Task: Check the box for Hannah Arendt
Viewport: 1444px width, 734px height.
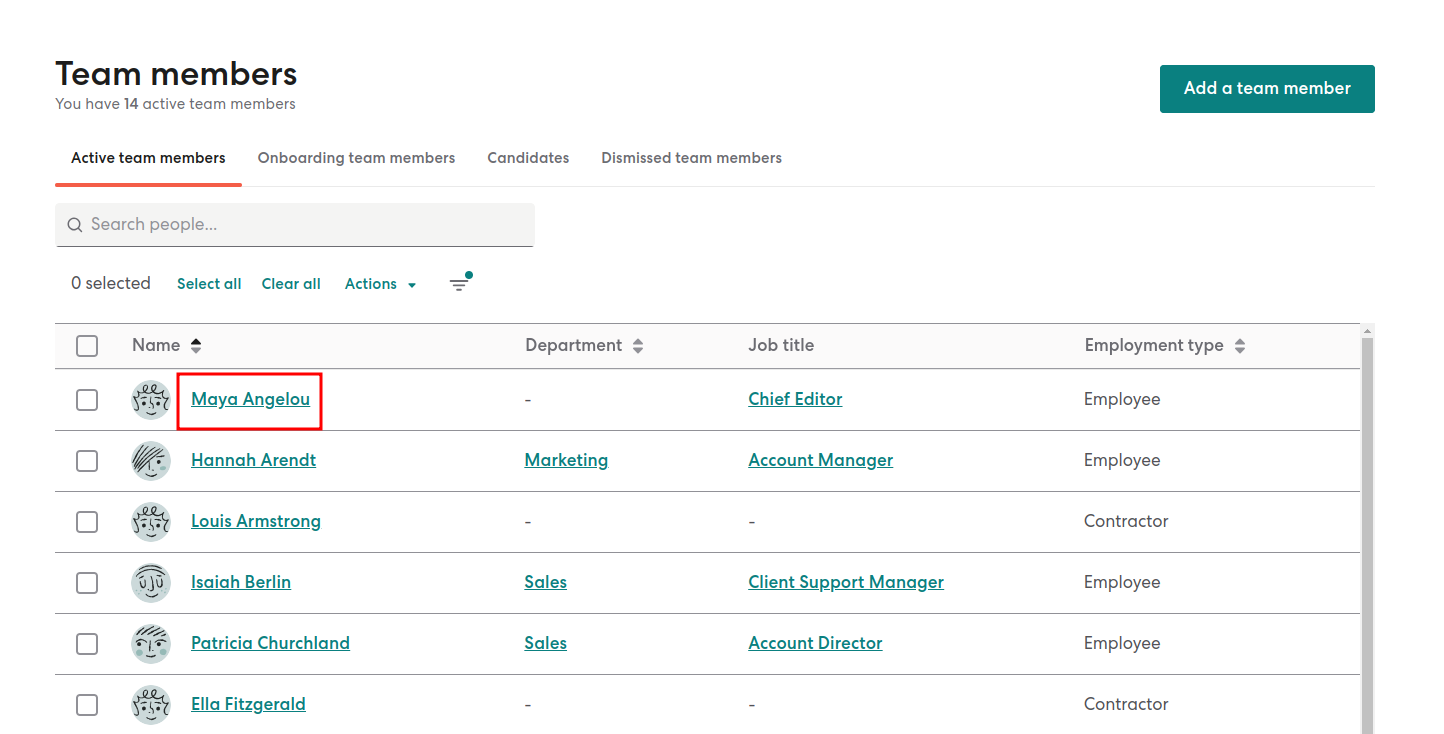Action: 87,461
